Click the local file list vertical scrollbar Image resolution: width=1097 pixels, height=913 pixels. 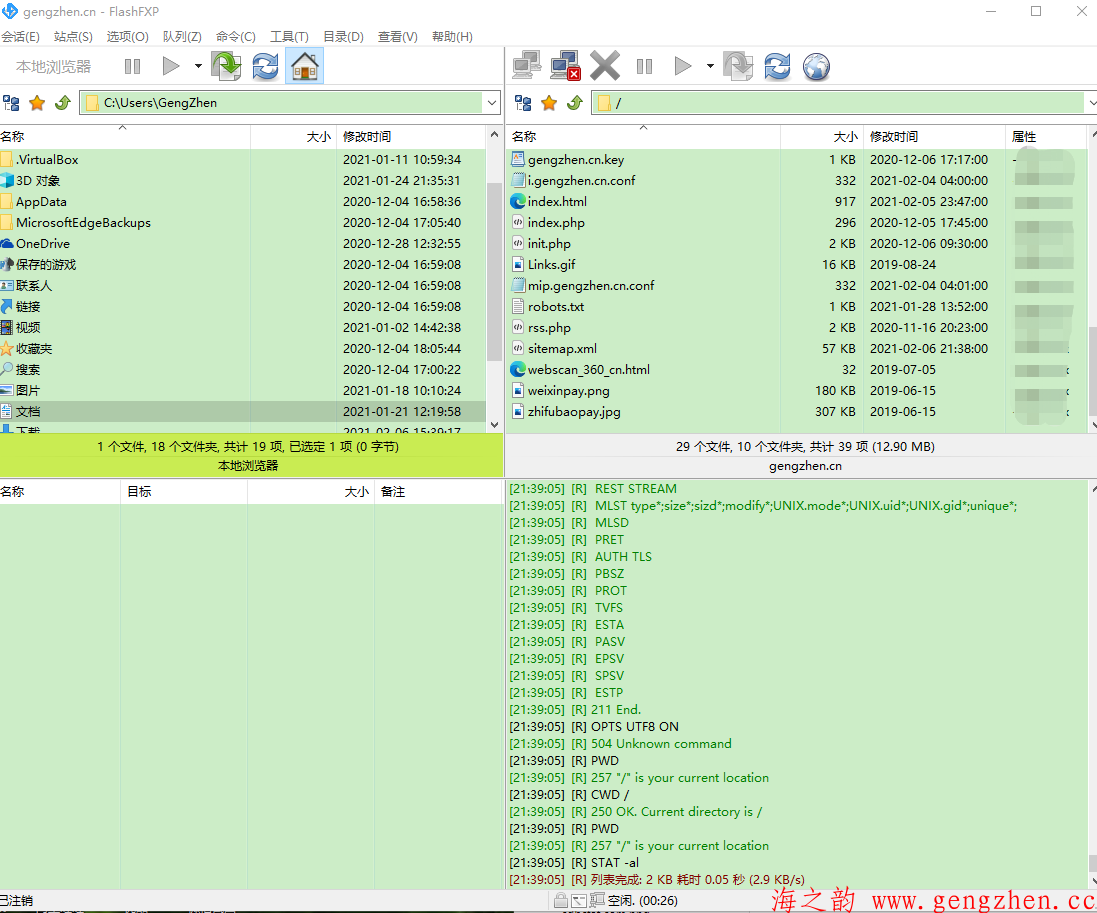(494, 270)
